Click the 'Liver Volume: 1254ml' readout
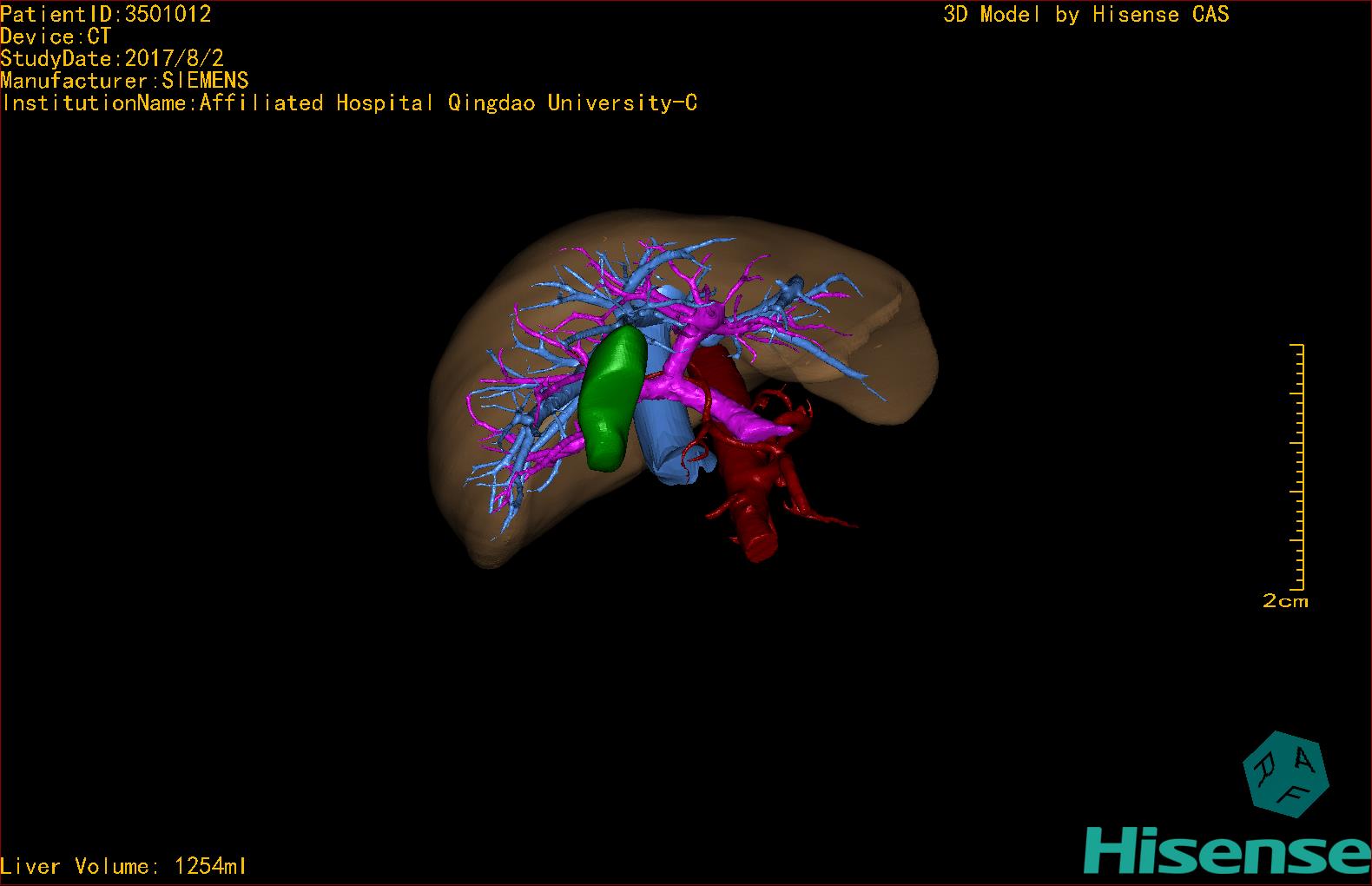 [123, 866]
